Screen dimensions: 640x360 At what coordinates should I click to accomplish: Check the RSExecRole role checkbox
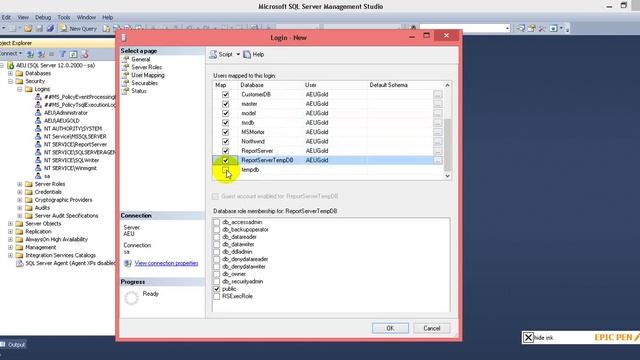(216, 296)
